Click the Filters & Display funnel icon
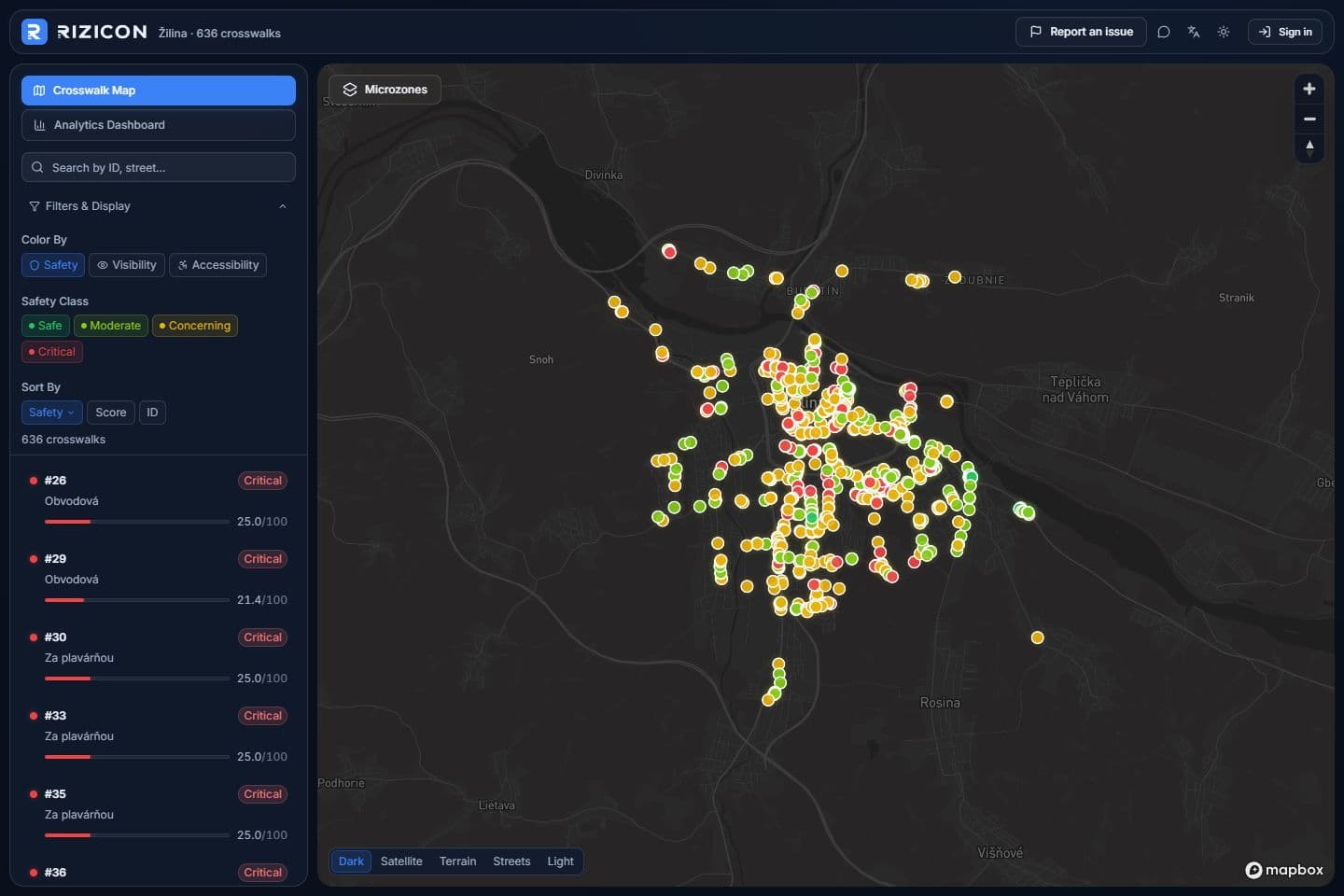 tap(35, 206)
